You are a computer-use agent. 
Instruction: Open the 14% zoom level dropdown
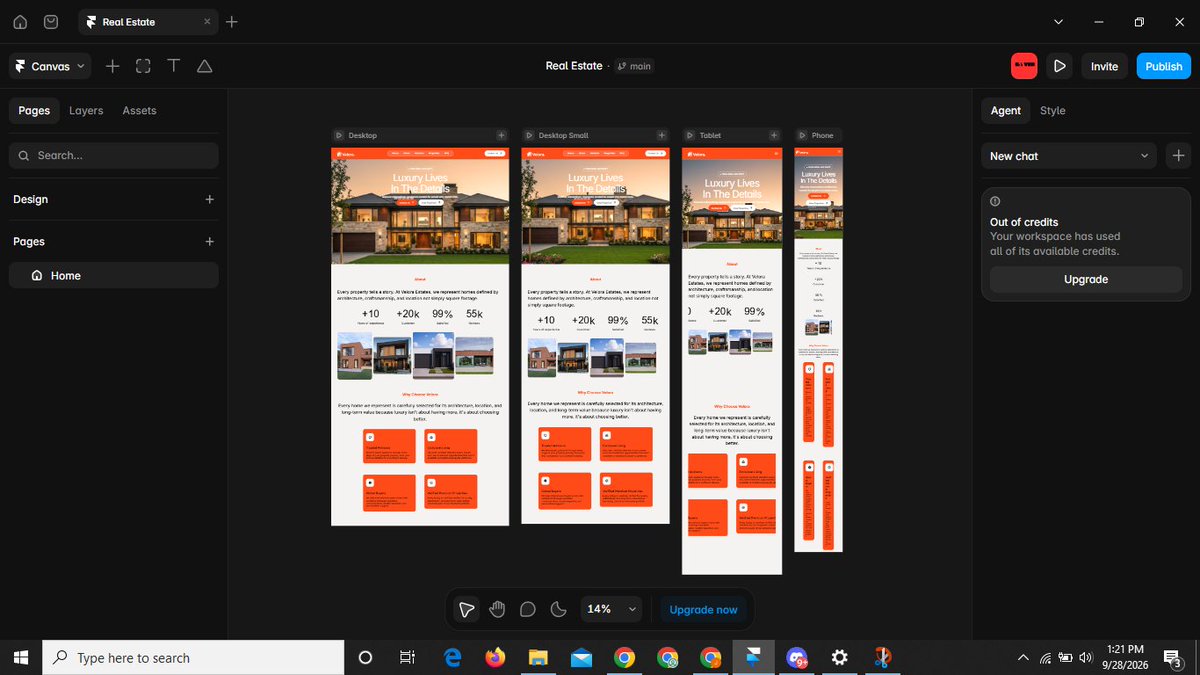612,609
